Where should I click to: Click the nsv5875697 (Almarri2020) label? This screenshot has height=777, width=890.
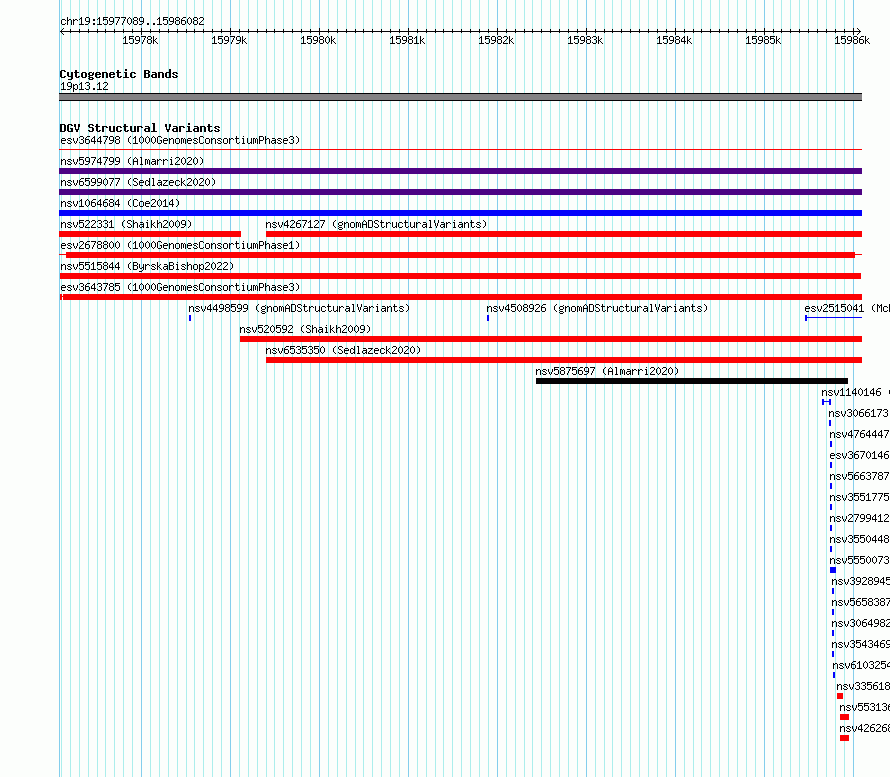[607, 371]
